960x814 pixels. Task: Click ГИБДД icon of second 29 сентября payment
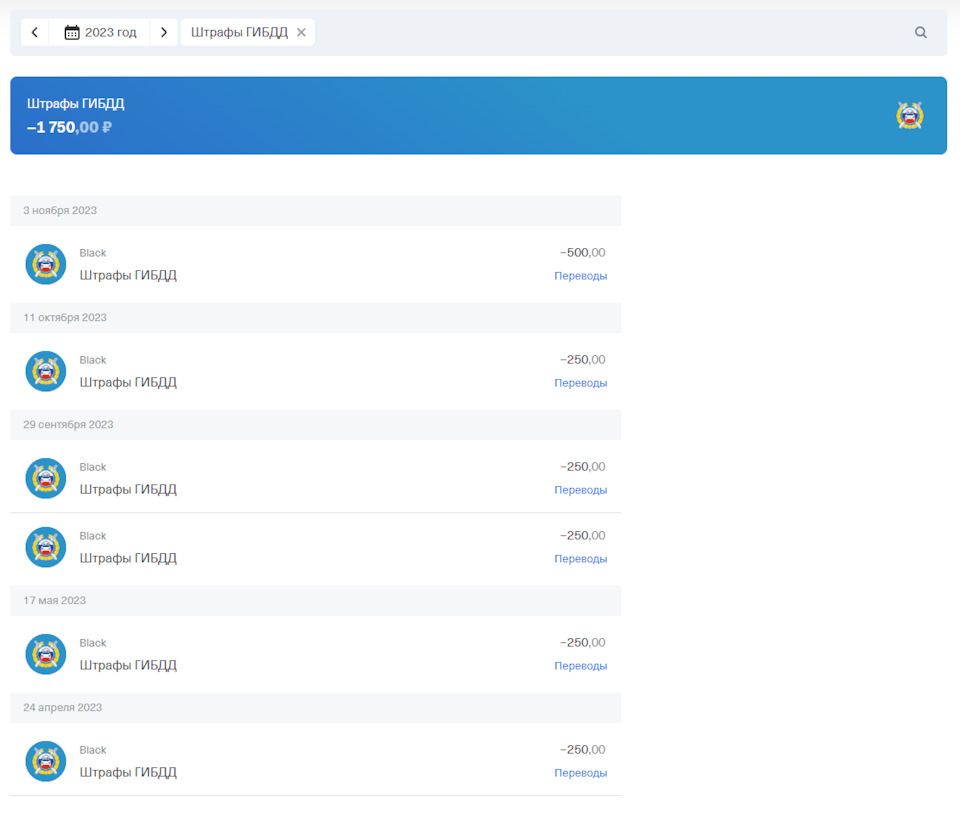click(x=46, y=547)
